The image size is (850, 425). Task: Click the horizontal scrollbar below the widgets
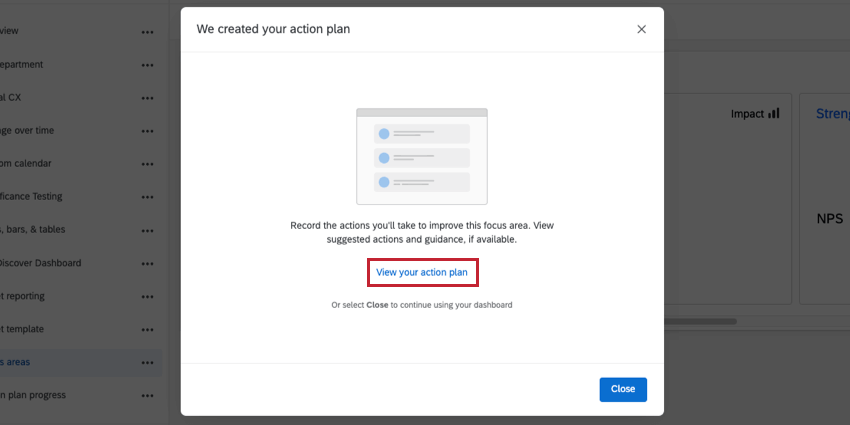[700, 322]
